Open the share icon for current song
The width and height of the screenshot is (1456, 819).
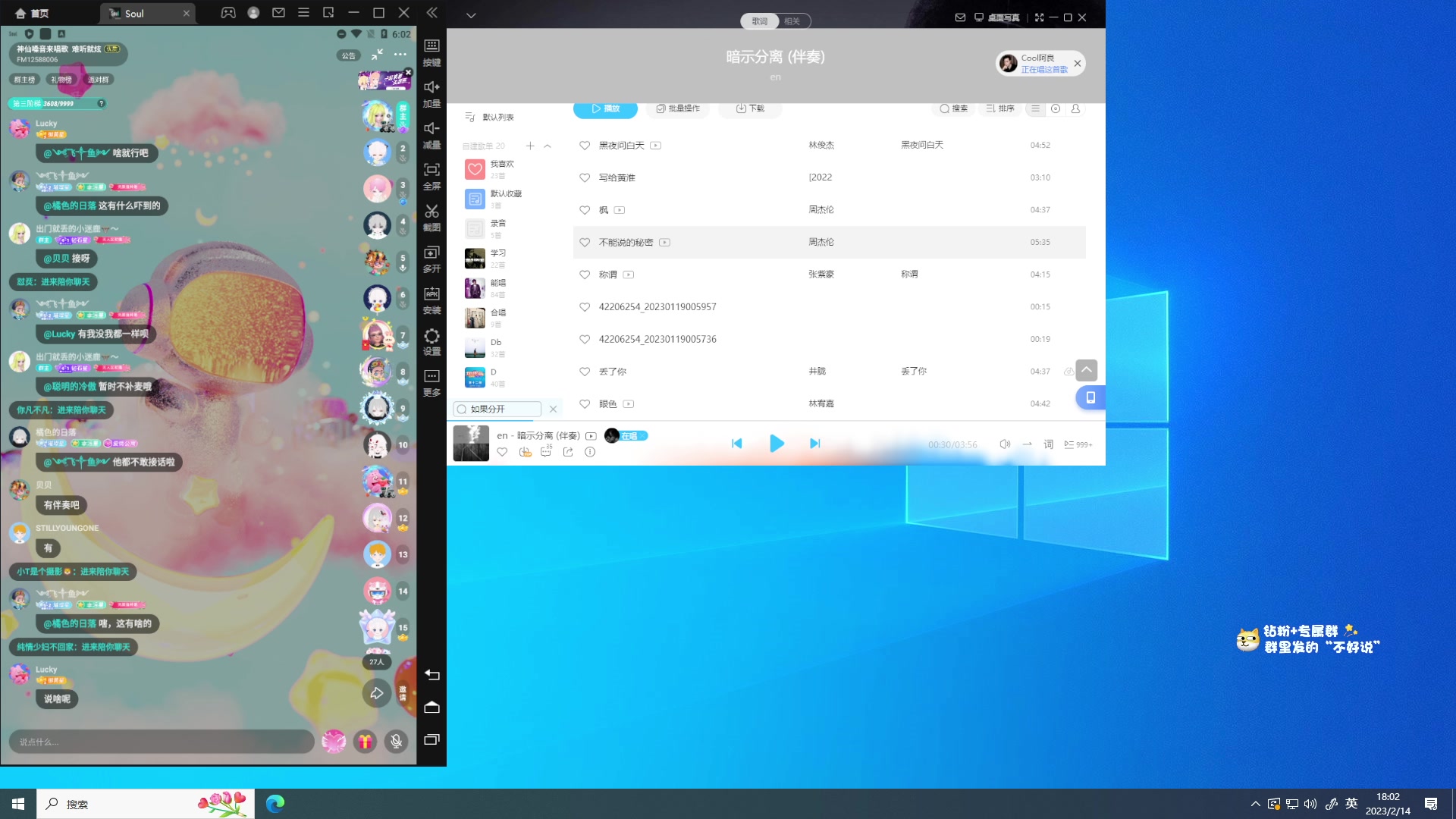[568, 452]
